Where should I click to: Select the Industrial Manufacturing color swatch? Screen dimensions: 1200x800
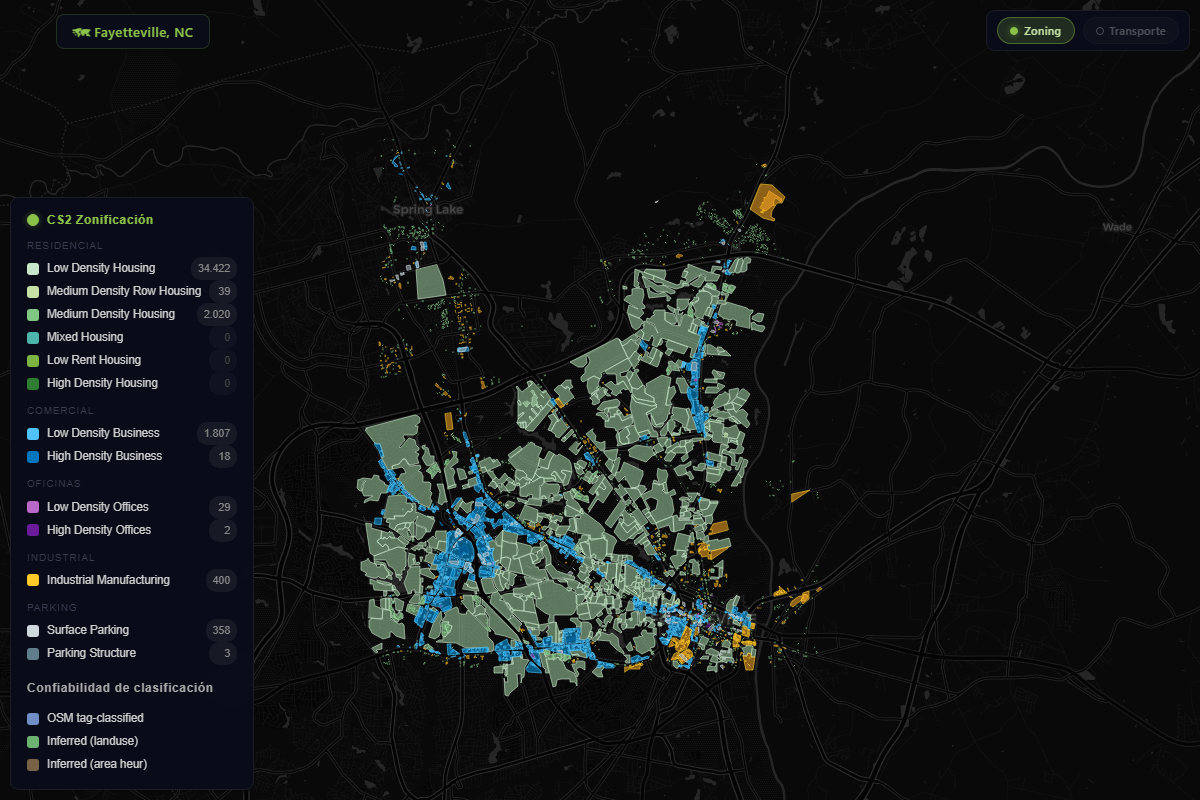[x=33, y=580]
